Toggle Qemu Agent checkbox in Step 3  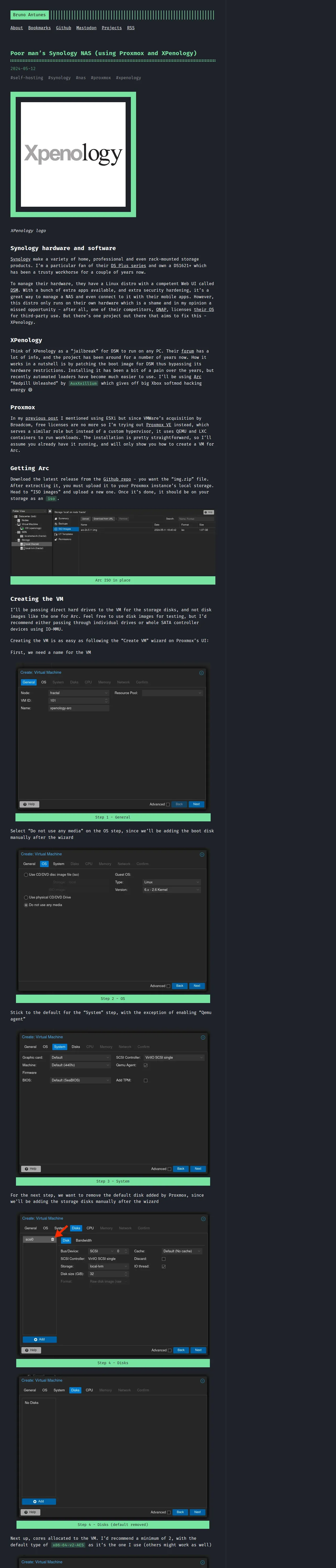[145, 1065]
